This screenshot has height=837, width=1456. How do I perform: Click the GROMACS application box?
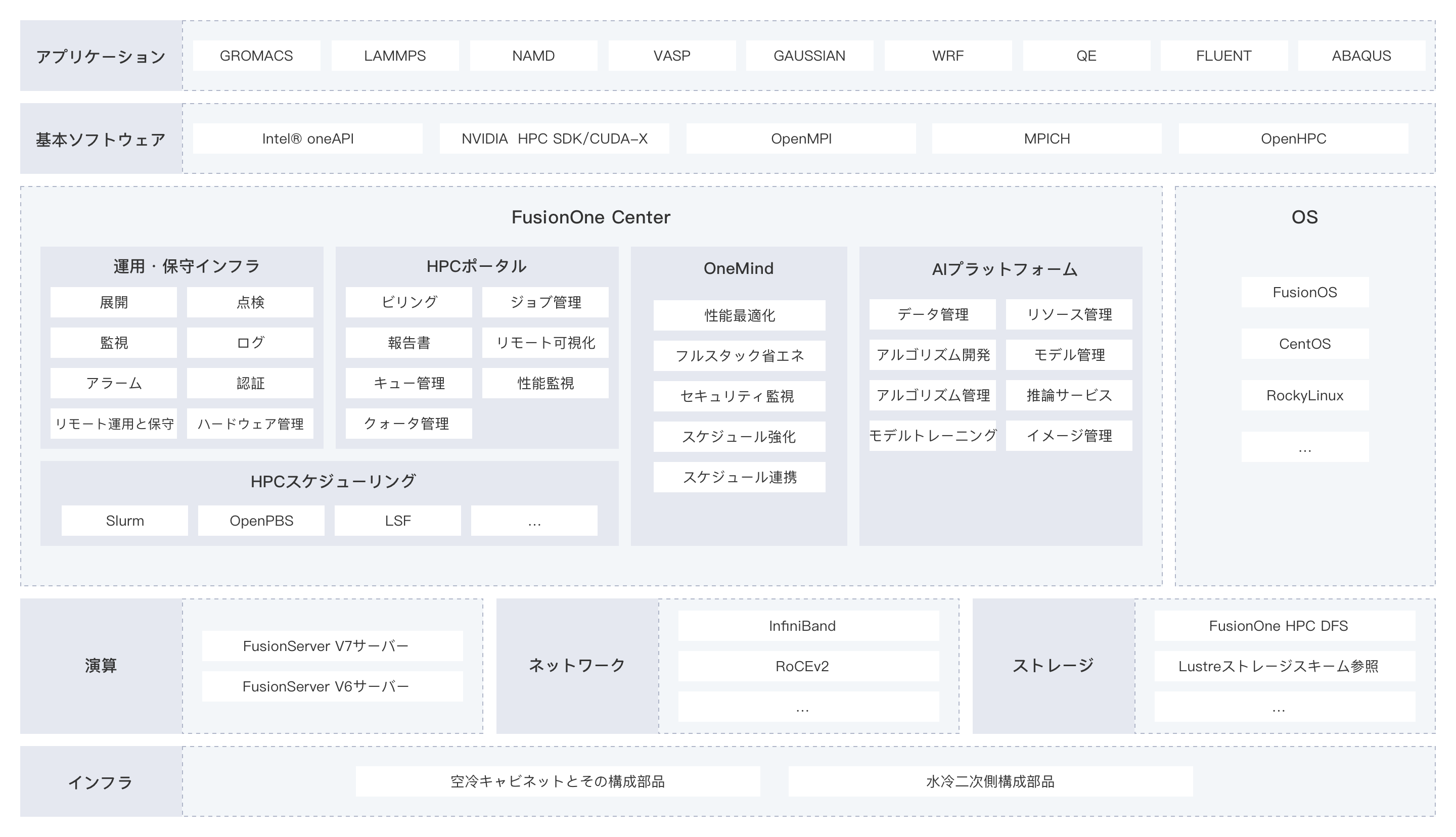point(256,56)
